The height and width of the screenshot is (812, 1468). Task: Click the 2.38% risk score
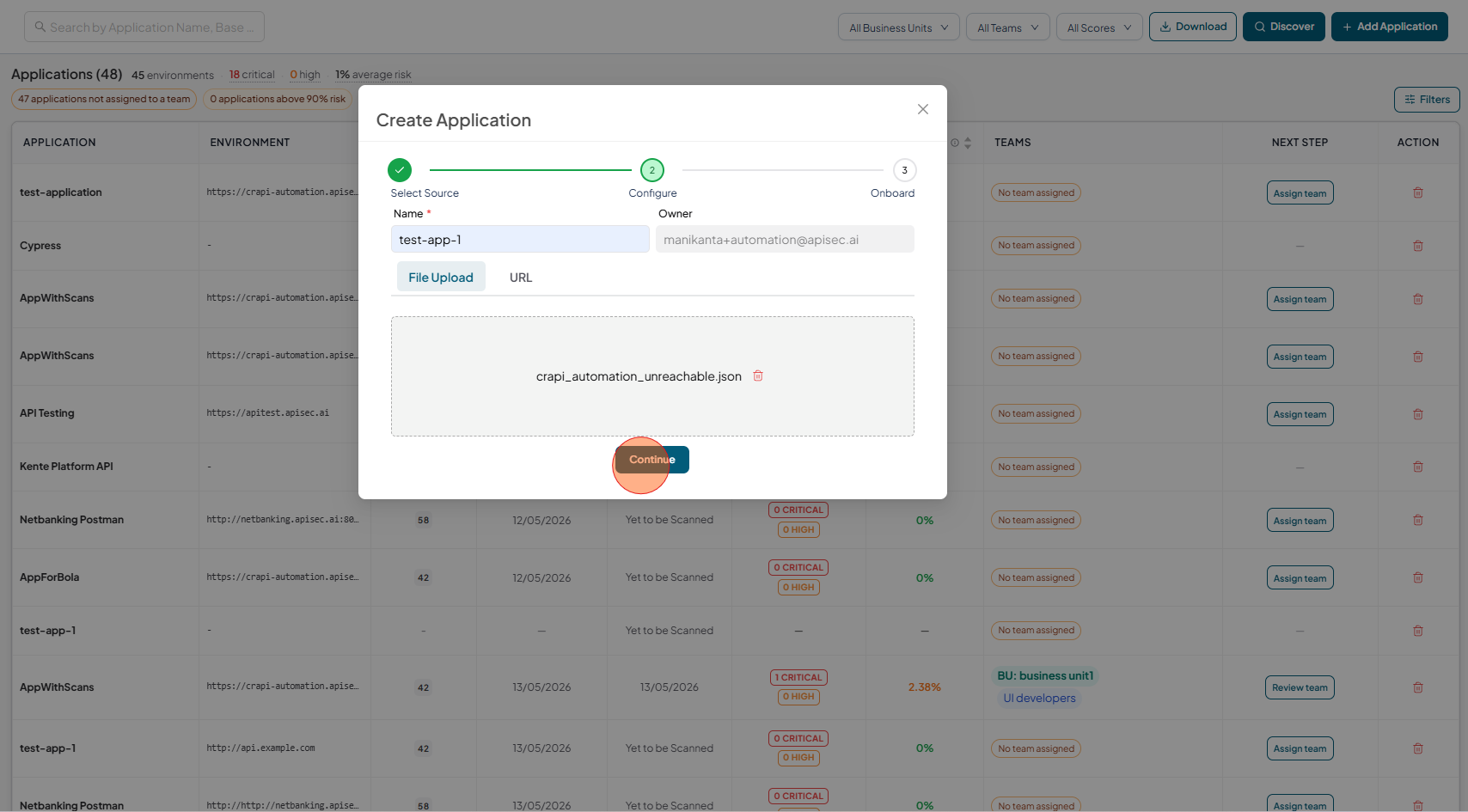(x=924, y=687)
